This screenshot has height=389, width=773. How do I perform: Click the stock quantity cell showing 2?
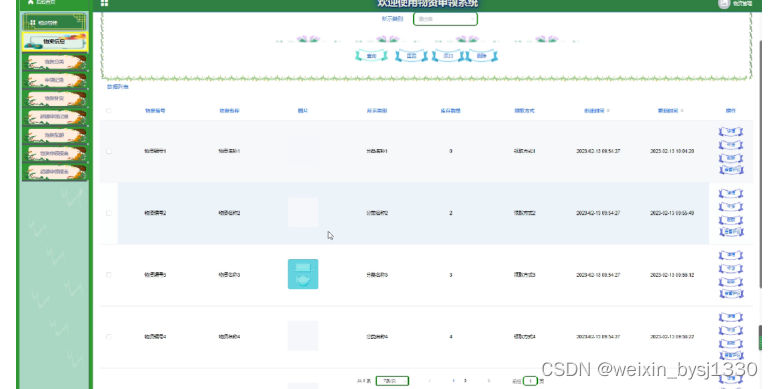pyautogui.click(x=451, y=213)
